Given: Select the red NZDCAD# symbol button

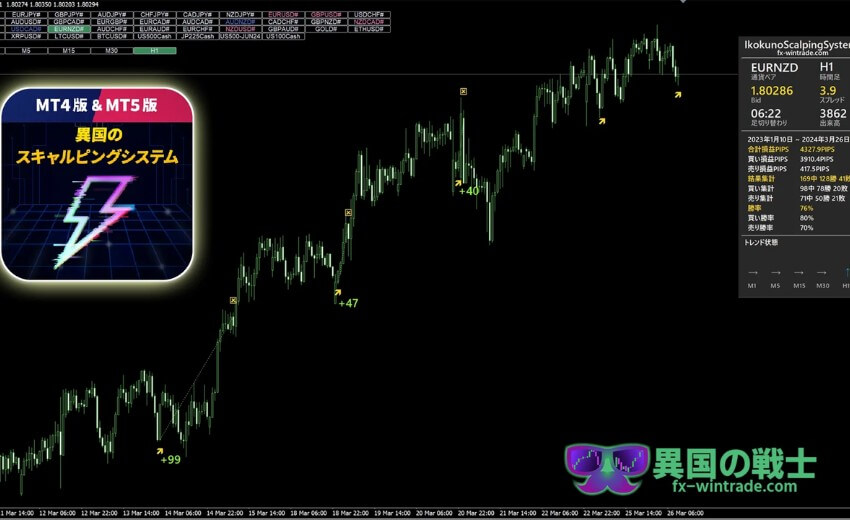Looking at the screenshot, I should [369, 22].
